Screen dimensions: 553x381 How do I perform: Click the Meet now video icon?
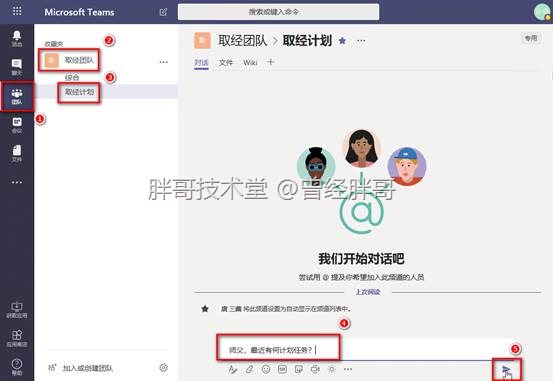tap(315, 369)
